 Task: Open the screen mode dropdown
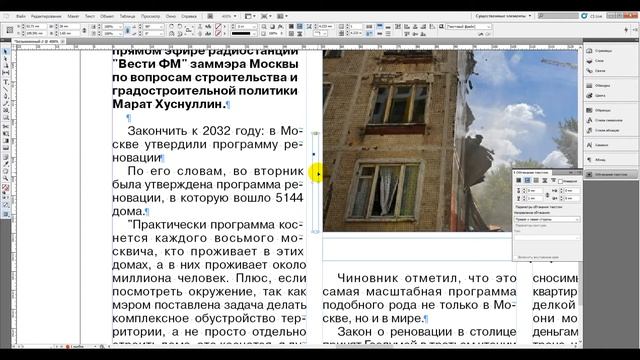267,16
